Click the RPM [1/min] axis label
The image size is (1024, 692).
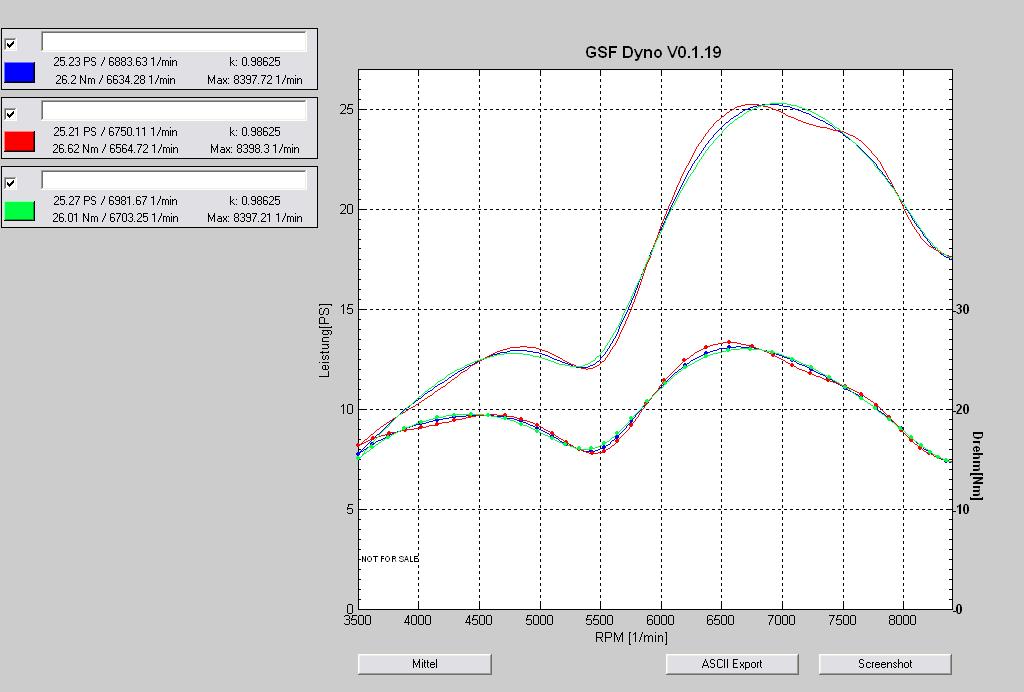coord(631,637)
